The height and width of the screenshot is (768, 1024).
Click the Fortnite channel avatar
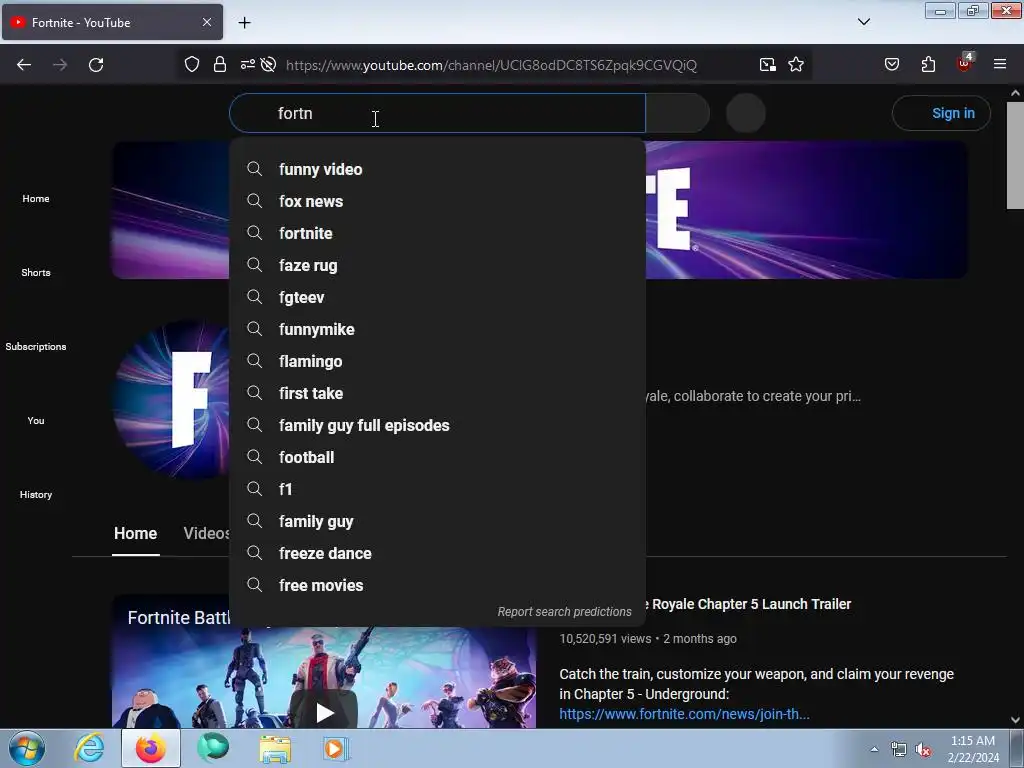click(x=172, y=399)
